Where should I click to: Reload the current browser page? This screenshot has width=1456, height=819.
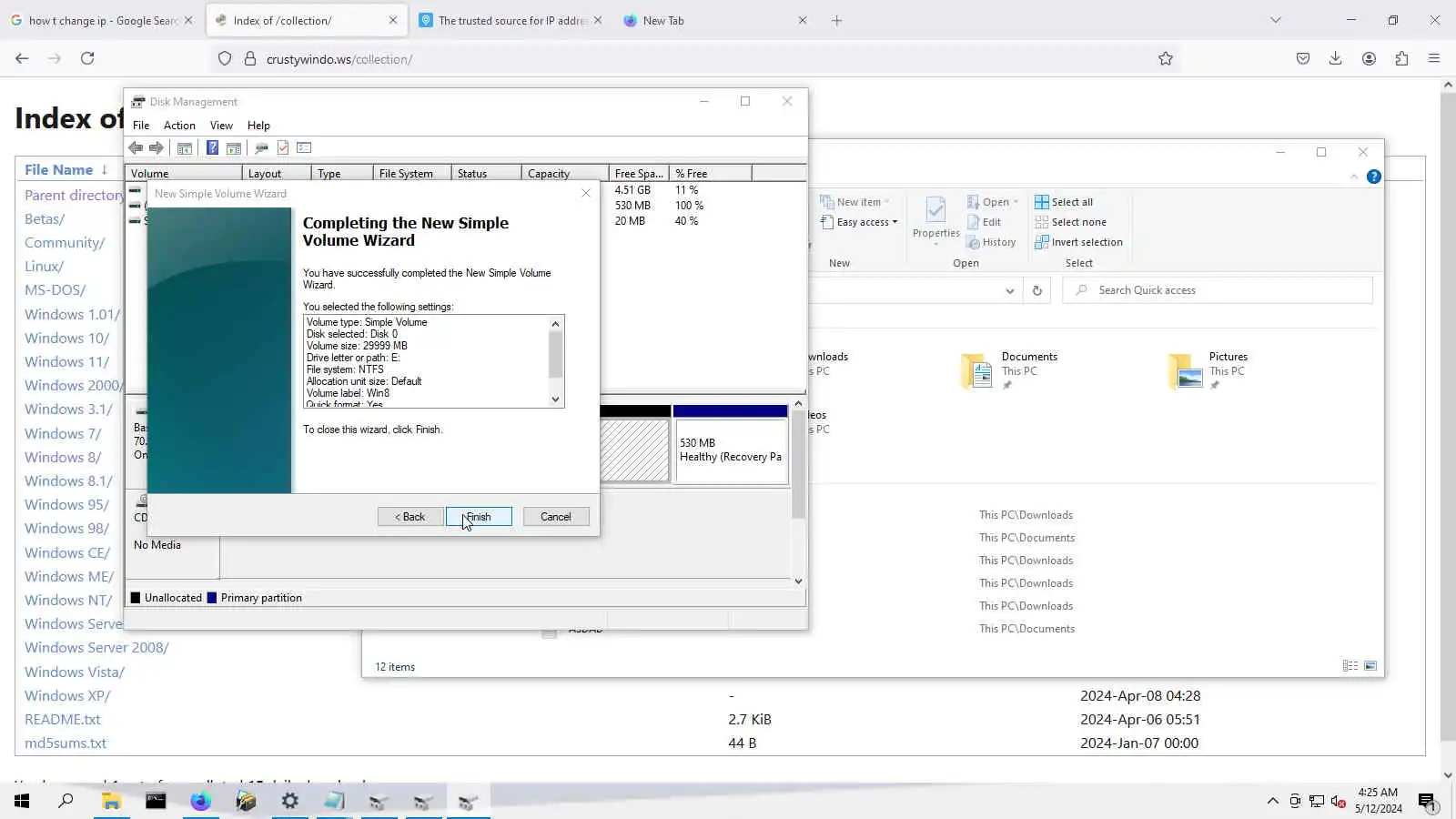87,58
